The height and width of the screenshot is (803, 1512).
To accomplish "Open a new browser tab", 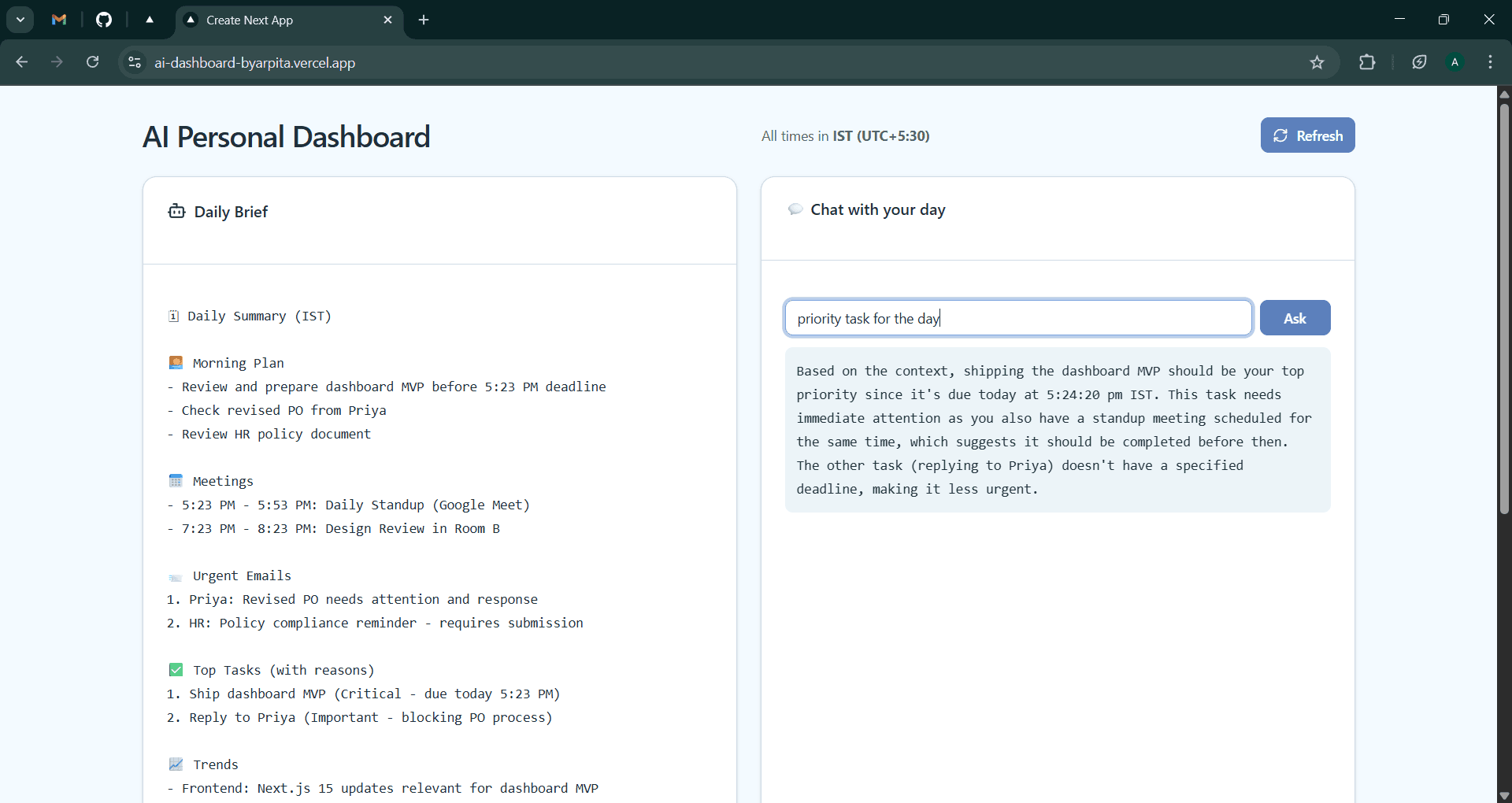I will click(x=424, y=20).
